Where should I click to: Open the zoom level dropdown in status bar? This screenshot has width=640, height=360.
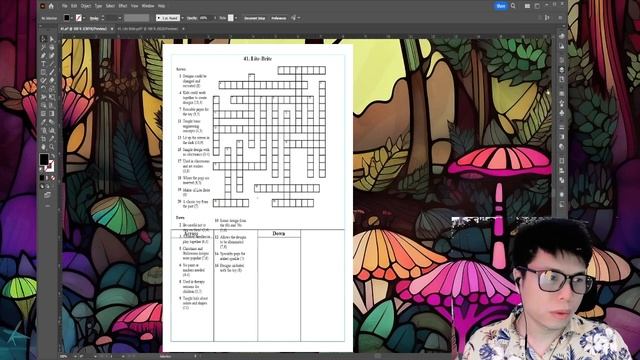[x=74, y=356]
